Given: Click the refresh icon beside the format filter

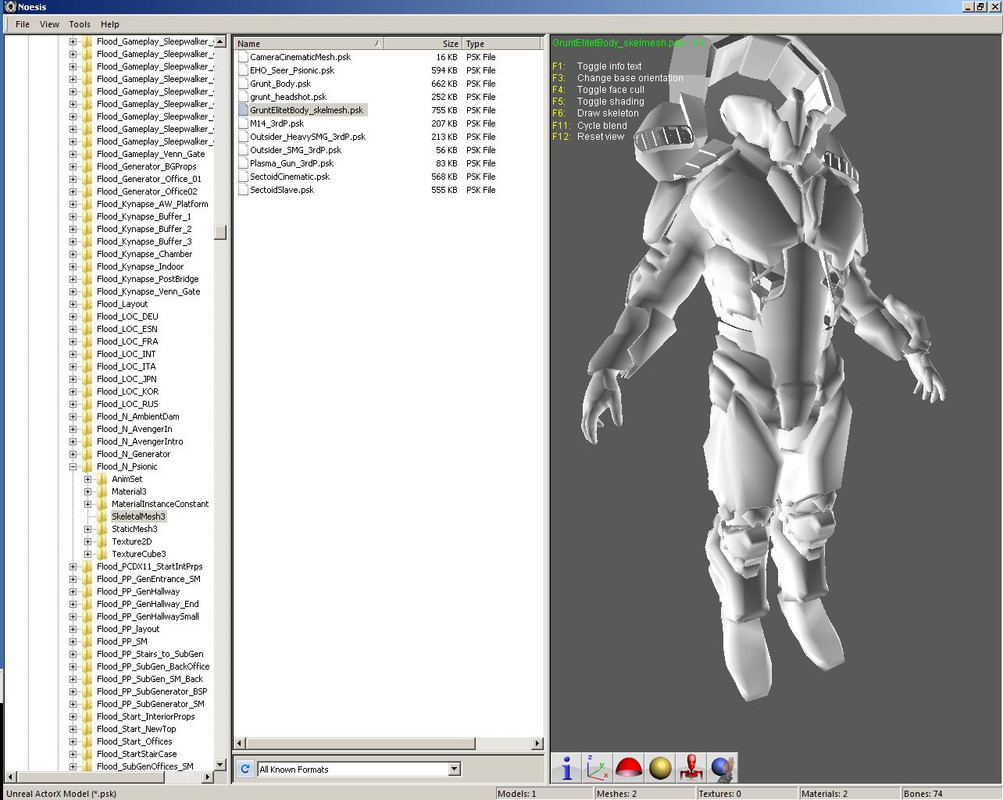Looking at the screenshot, I should [245, 769].
